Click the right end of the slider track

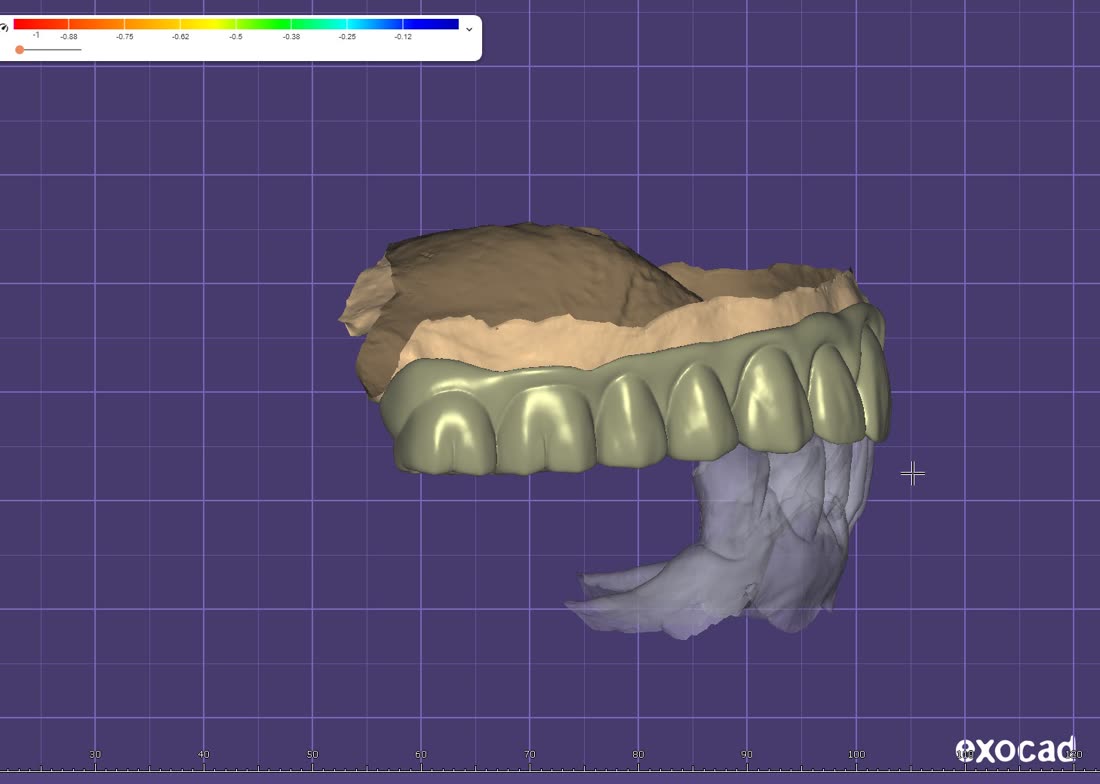tap(79, 50)
